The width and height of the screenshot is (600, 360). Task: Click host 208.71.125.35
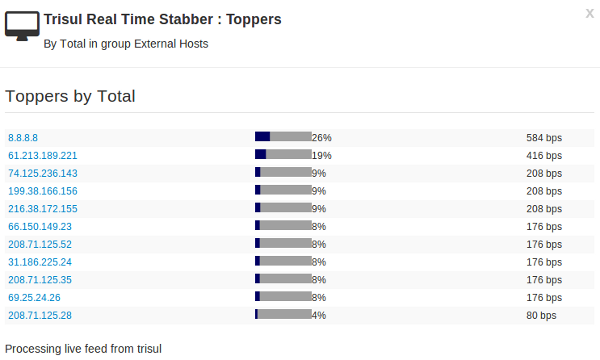[40, 280]
